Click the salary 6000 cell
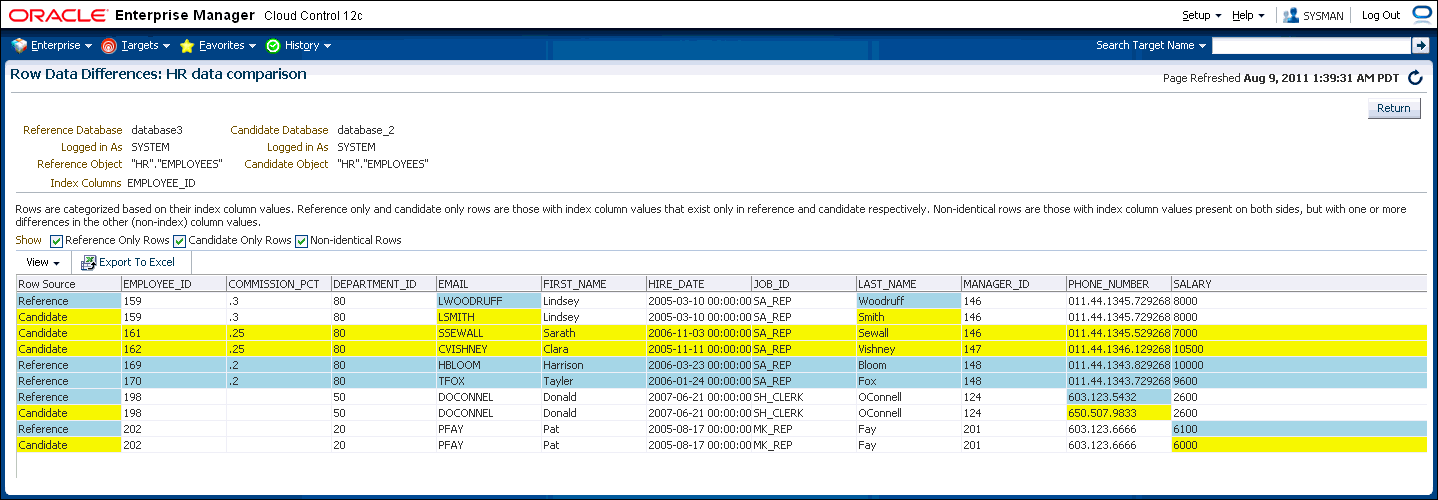The width and height of the screenshot is (1438, 500). click(1299, 445)
